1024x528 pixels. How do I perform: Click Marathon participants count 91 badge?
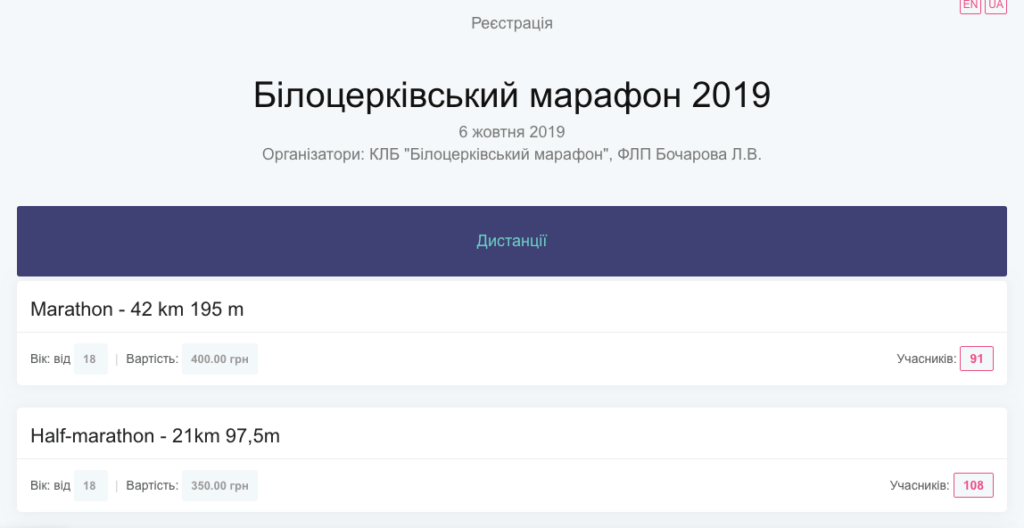(x=976, y=358)
